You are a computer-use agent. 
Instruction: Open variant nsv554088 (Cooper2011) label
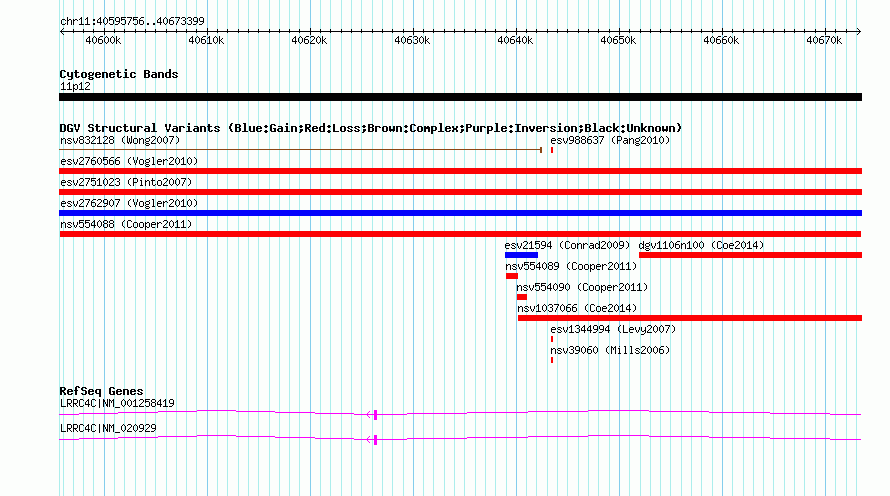(x=126, y=224)
